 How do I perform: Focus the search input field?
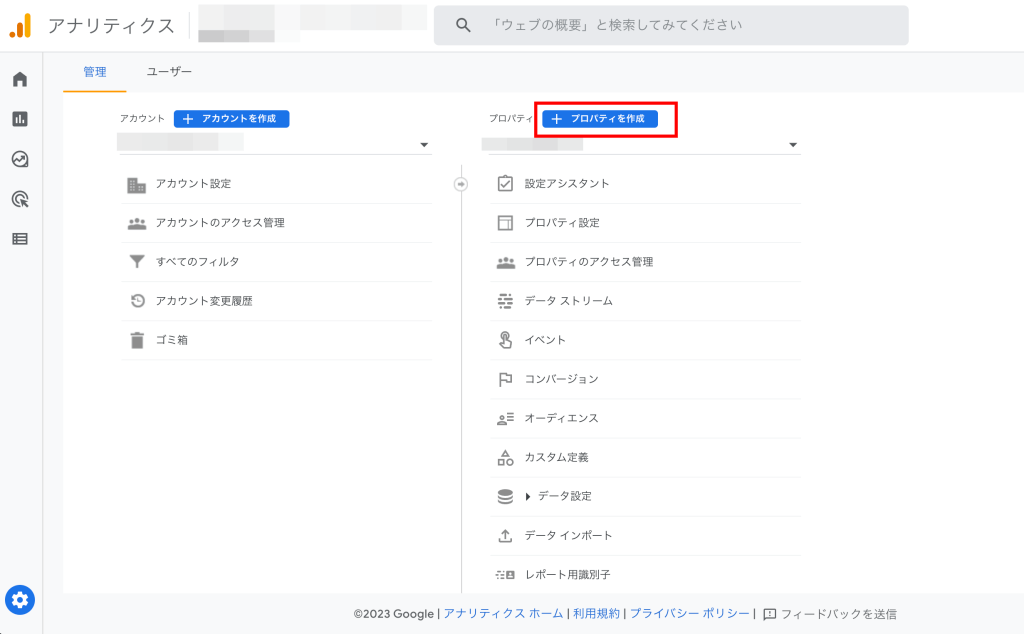671,25
